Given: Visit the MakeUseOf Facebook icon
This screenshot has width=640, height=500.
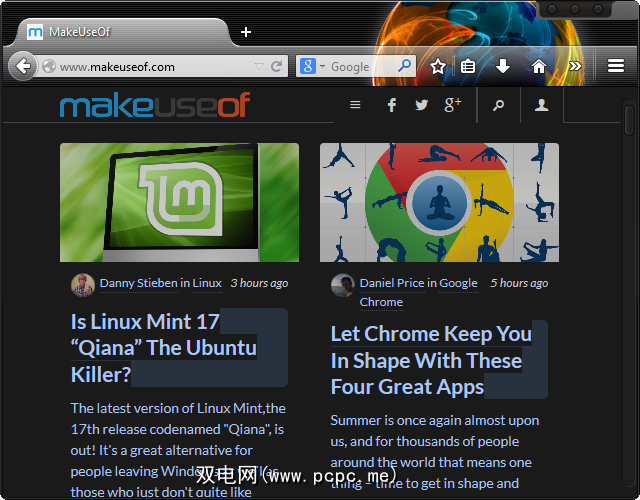Looking at the screenshot, I should [392, 105].
